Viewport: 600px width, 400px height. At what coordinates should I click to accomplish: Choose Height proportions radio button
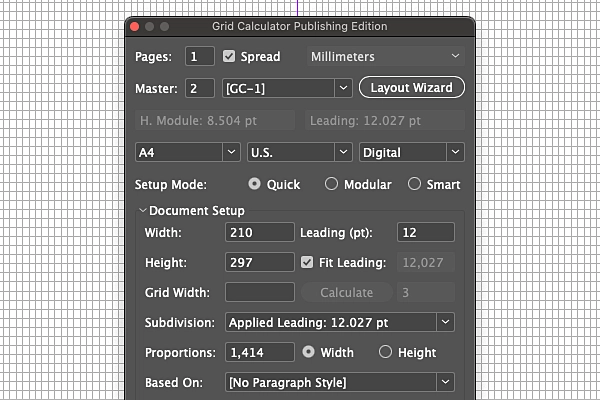(385, 352)
